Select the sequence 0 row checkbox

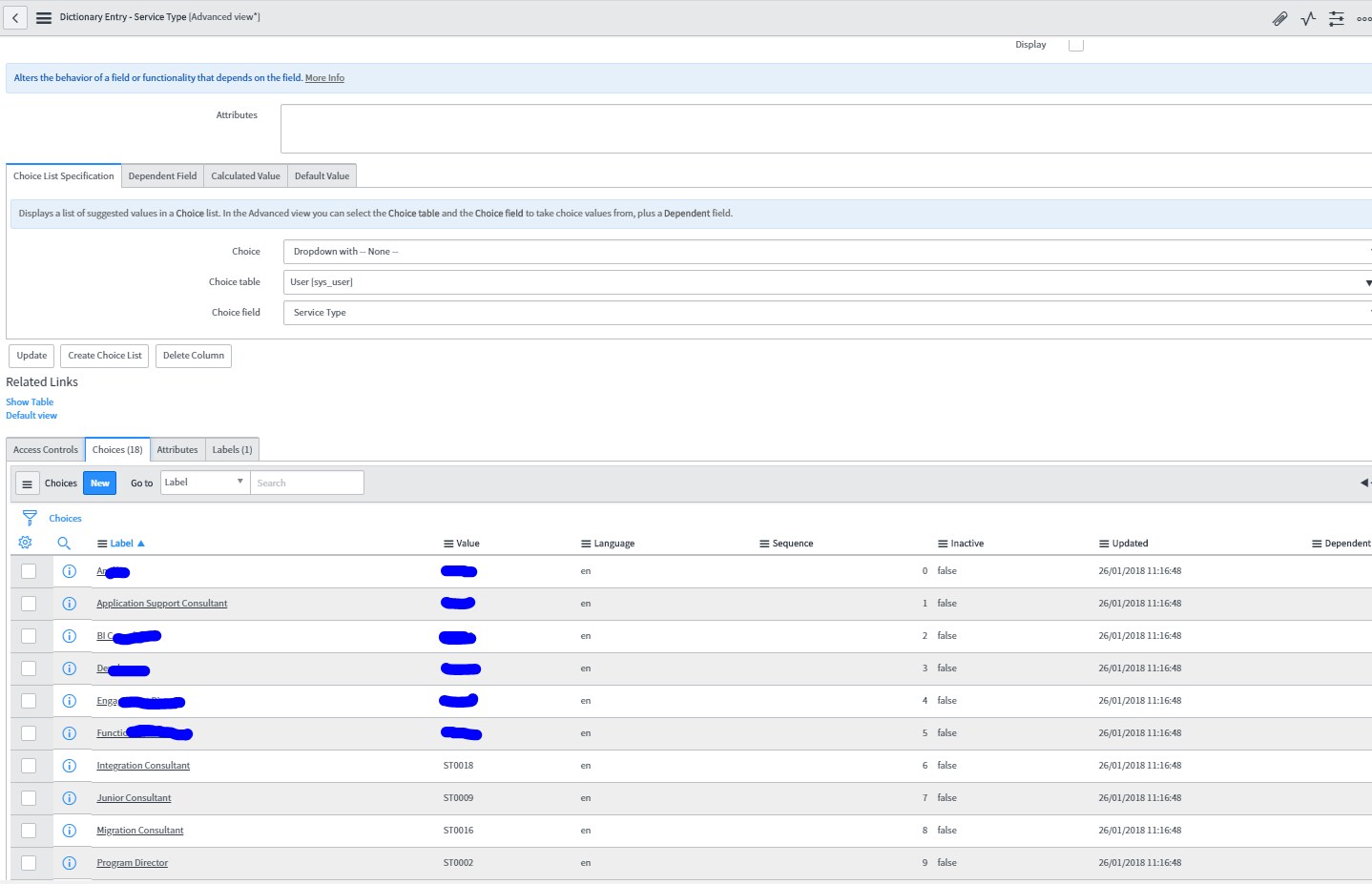click(x=29, y=571)
